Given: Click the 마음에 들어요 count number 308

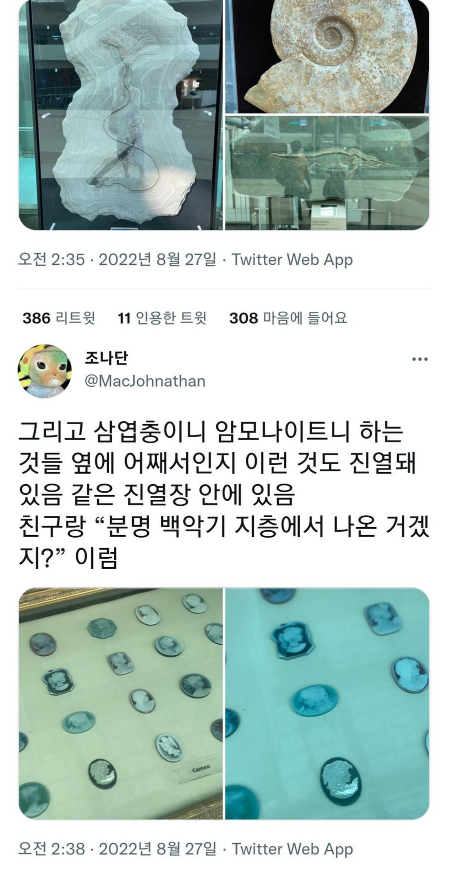Looking at the screenshot, I should pyautogui.click(x=244, y=318).
